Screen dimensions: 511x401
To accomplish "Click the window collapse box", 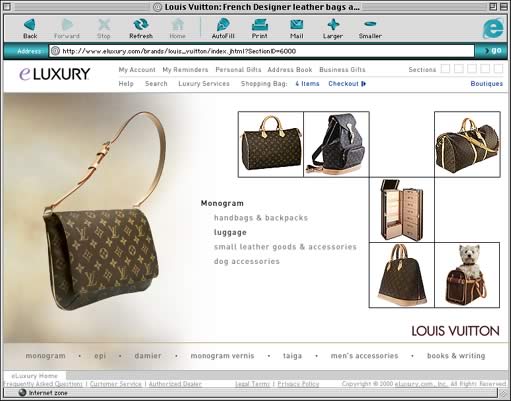I will pyautogui.click(x=504, y=6).
